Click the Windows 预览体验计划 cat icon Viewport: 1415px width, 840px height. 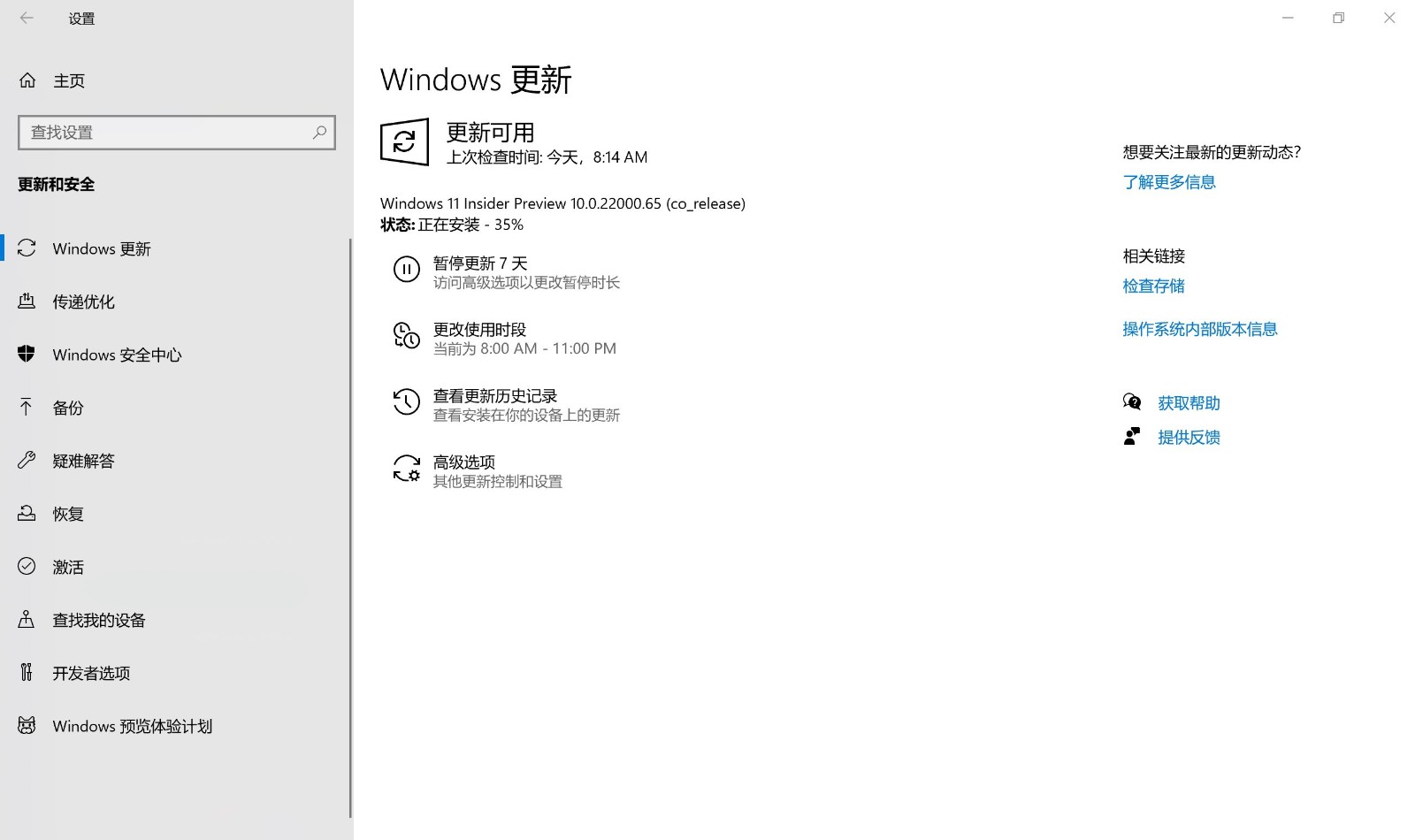click(x=27, y=726)
